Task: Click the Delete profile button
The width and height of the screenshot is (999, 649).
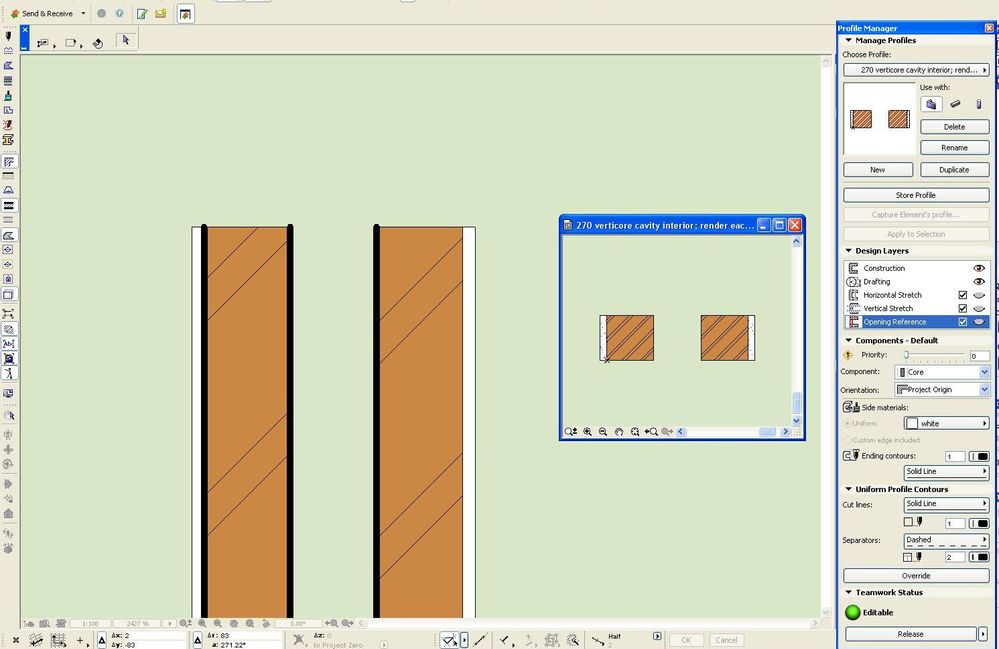Action: (954, 127)
